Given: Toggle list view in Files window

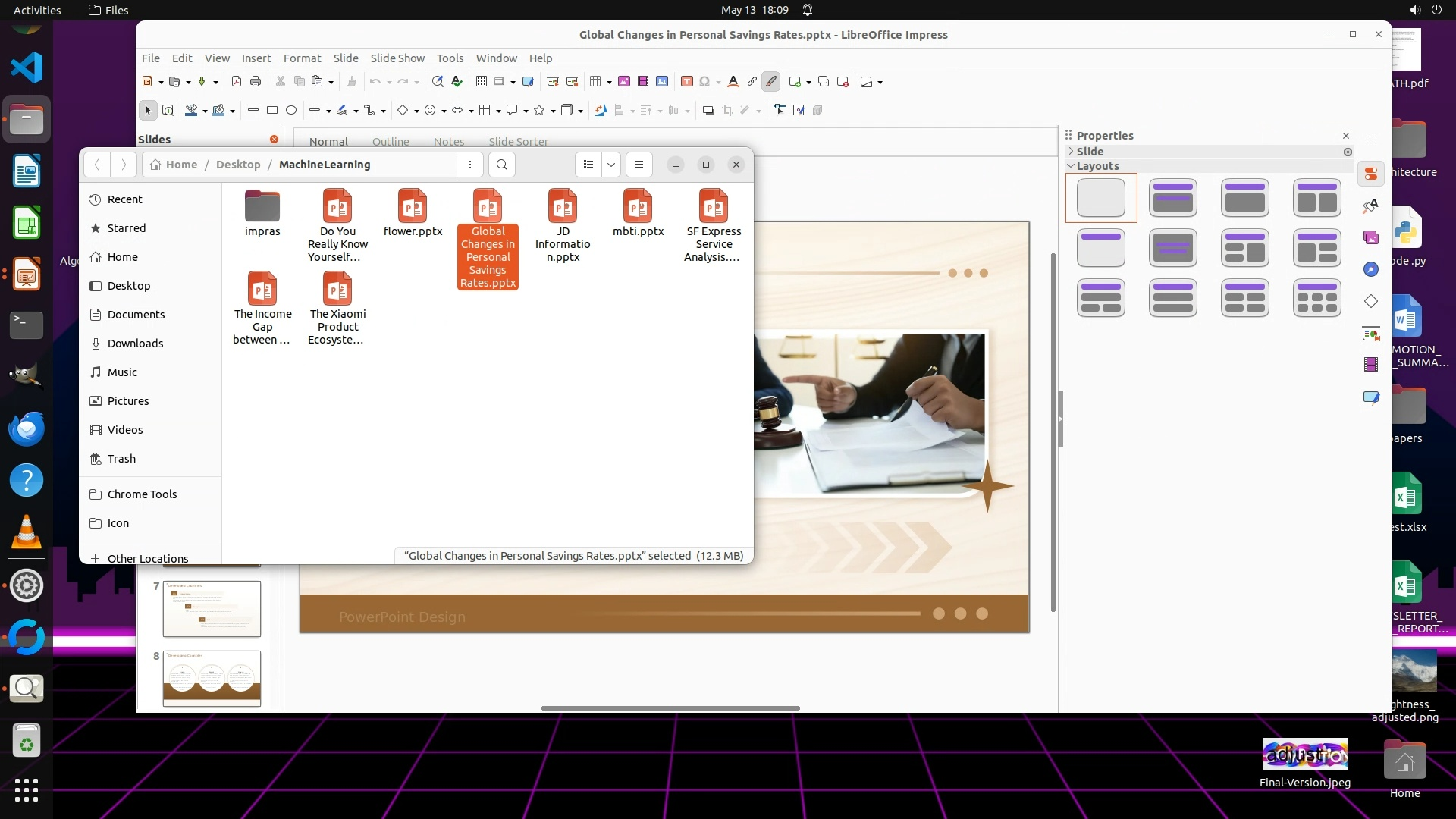Looking at the screenshot, I should (588, 165).
